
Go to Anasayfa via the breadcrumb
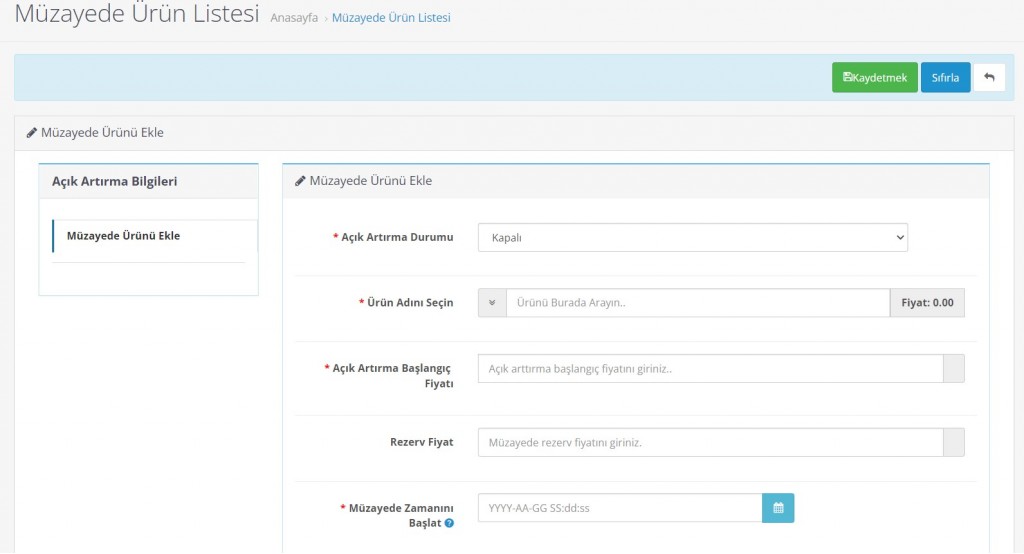tap(294, 18)
